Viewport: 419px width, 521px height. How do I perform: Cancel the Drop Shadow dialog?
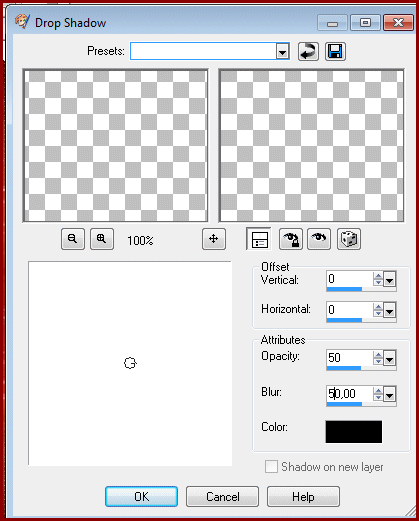click(x=222, y=497)
